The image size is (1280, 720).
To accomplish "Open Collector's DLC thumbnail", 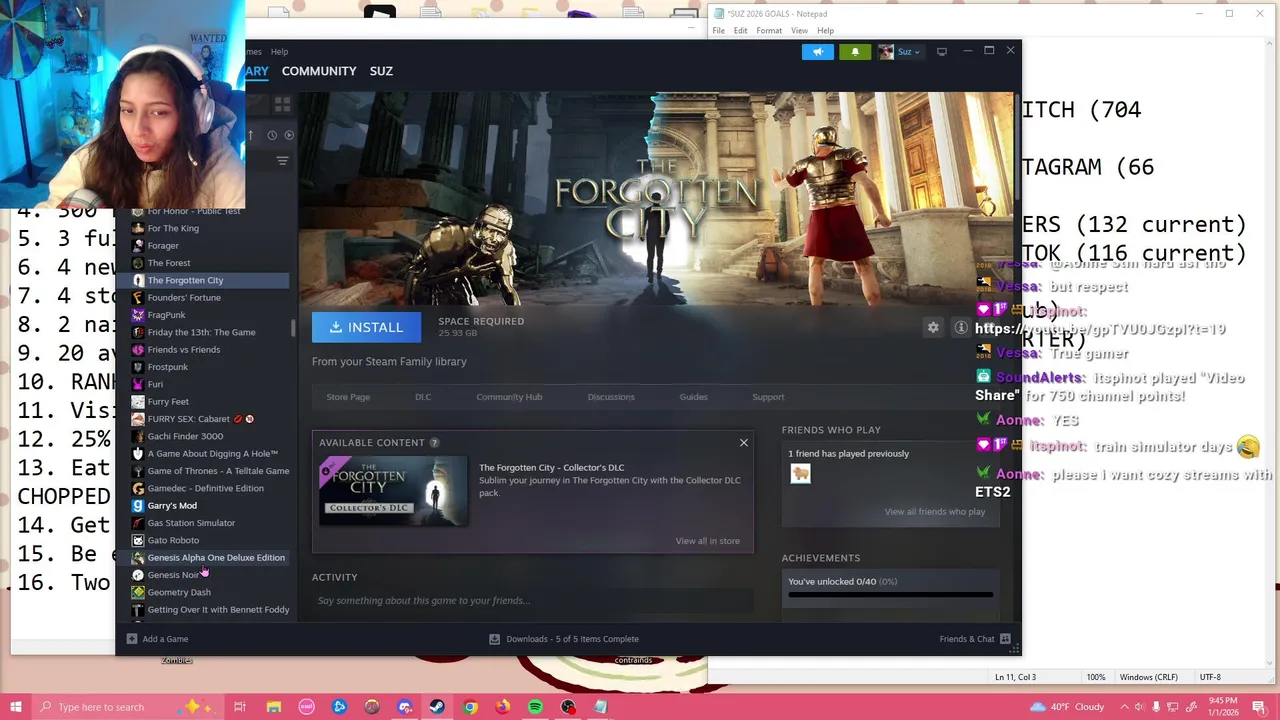I will click(x=393, y=490).
